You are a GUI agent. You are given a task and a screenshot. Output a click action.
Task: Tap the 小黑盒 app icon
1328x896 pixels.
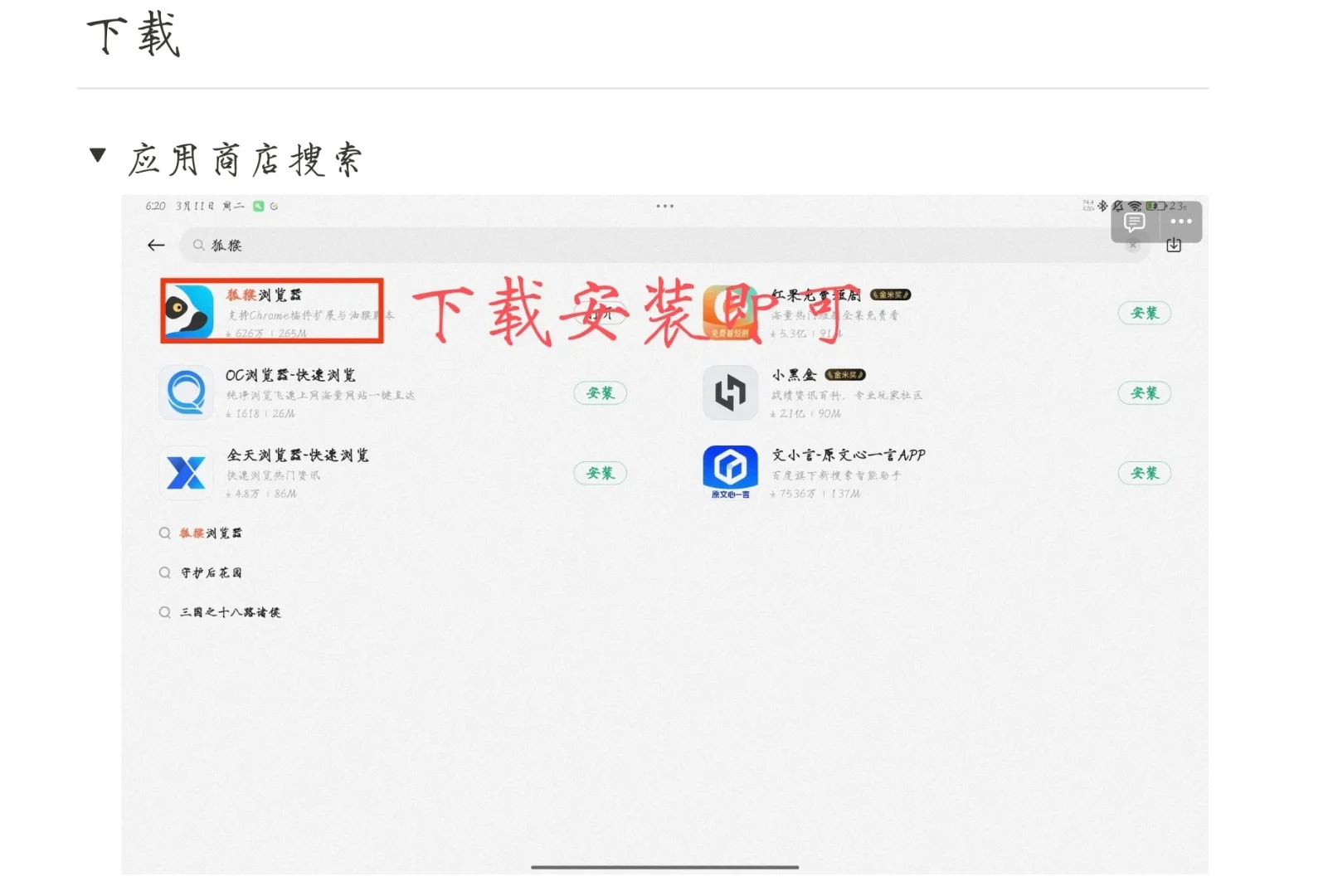[730, 392]
